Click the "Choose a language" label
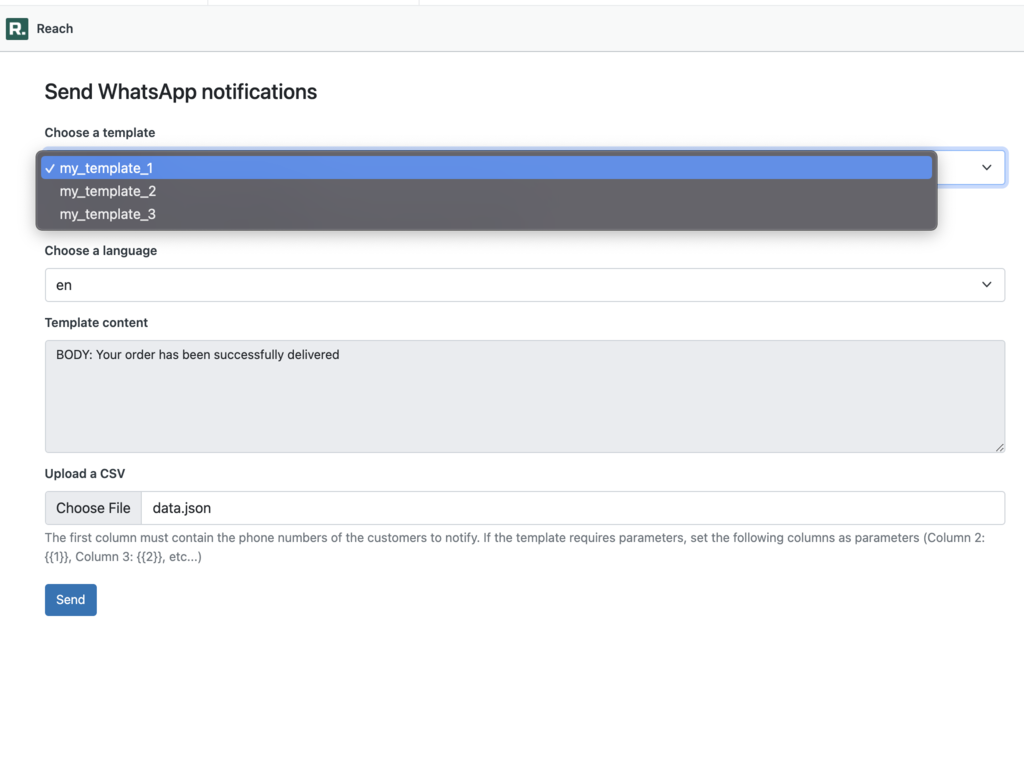The width and height of the screenshot is (1024, 768). tap(100, 250)
